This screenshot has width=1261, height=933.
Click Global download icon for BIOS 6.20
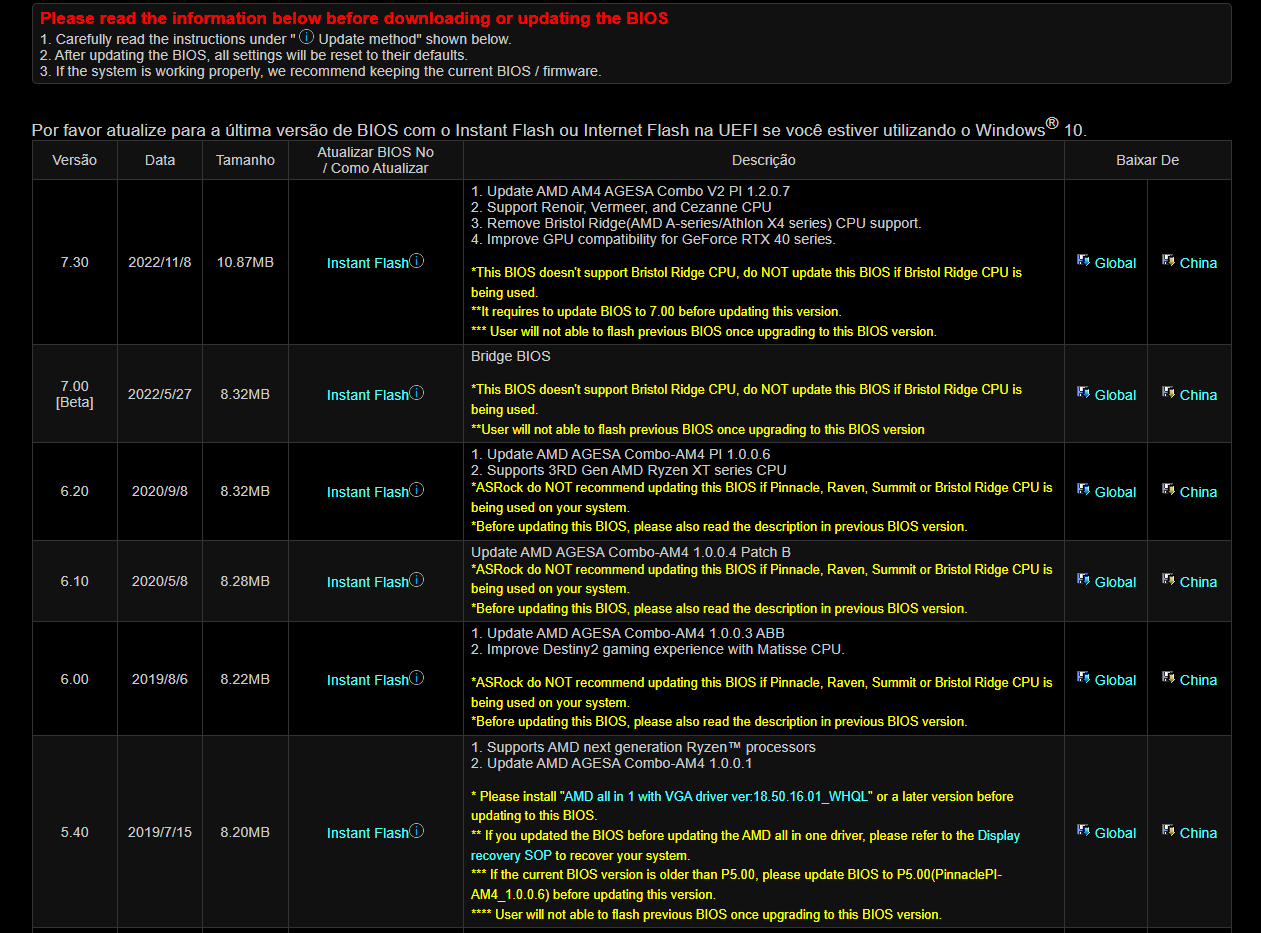pos(1083,490)
